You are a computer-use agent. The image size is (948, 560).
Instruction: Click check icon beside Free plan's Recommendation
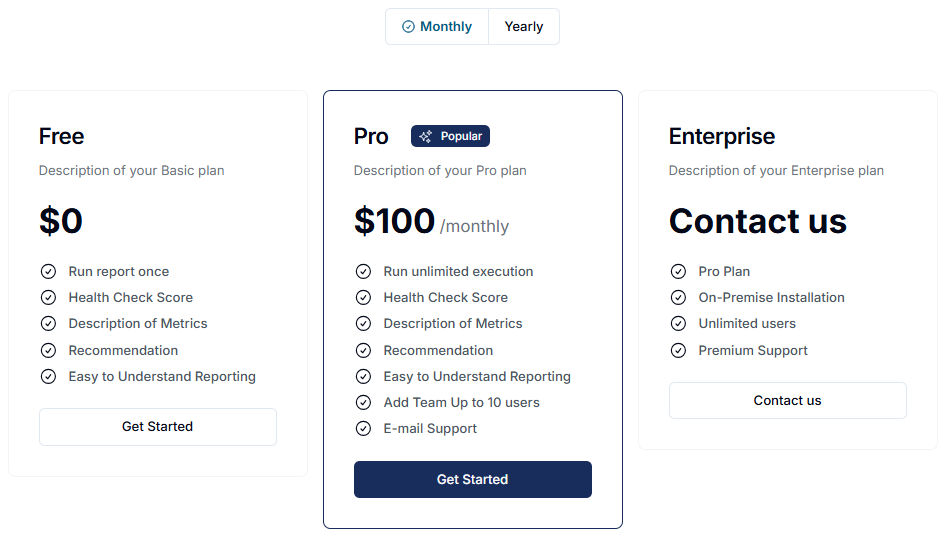click(x=48, y=351)
